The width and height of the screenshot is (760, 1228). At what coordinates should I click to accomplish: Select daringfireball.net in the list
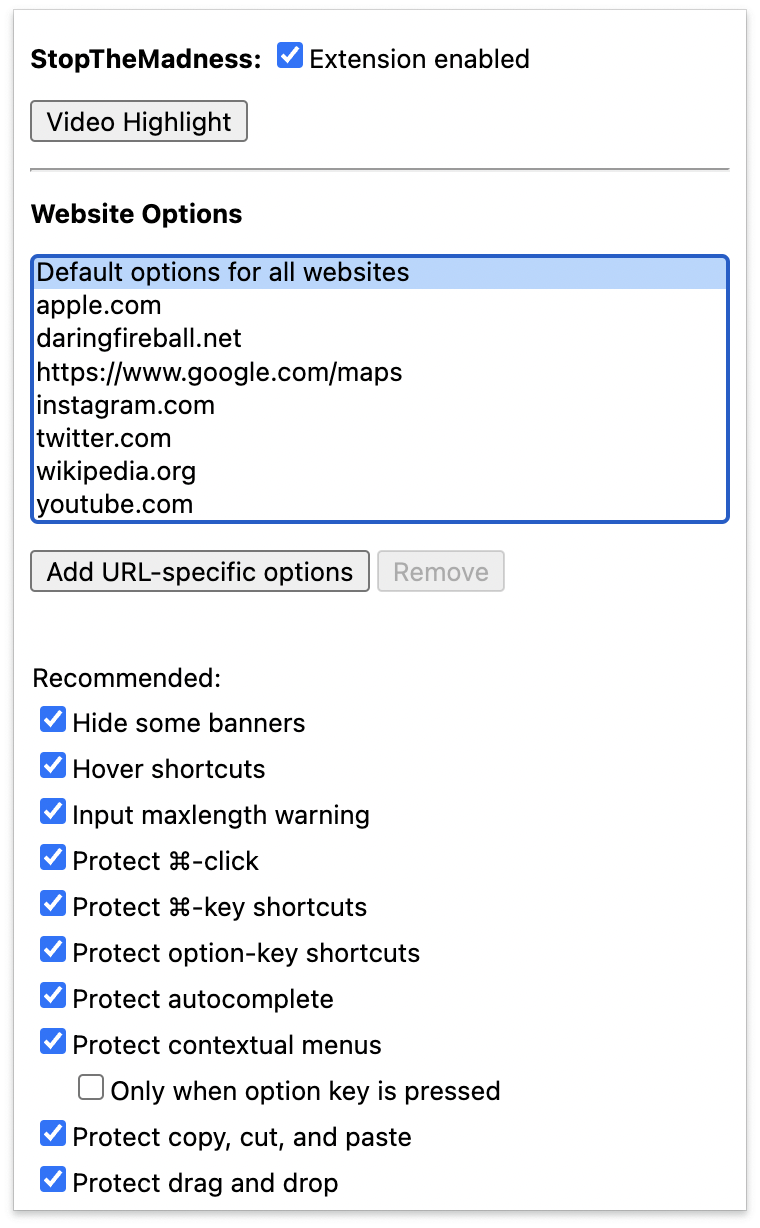coord(139,338)
